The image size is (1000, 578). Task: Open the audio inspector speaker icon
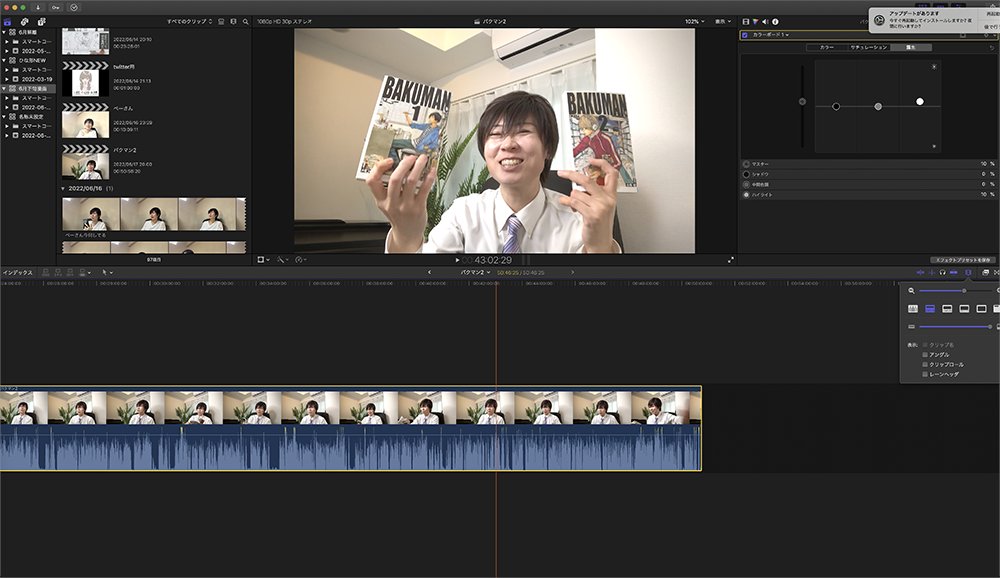coord(765,22)
